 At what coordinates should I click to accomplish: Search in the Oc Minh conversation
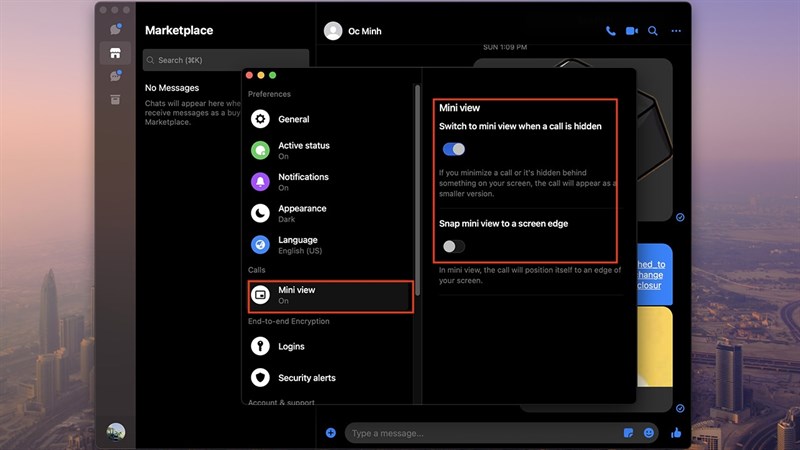coord(653,31)
